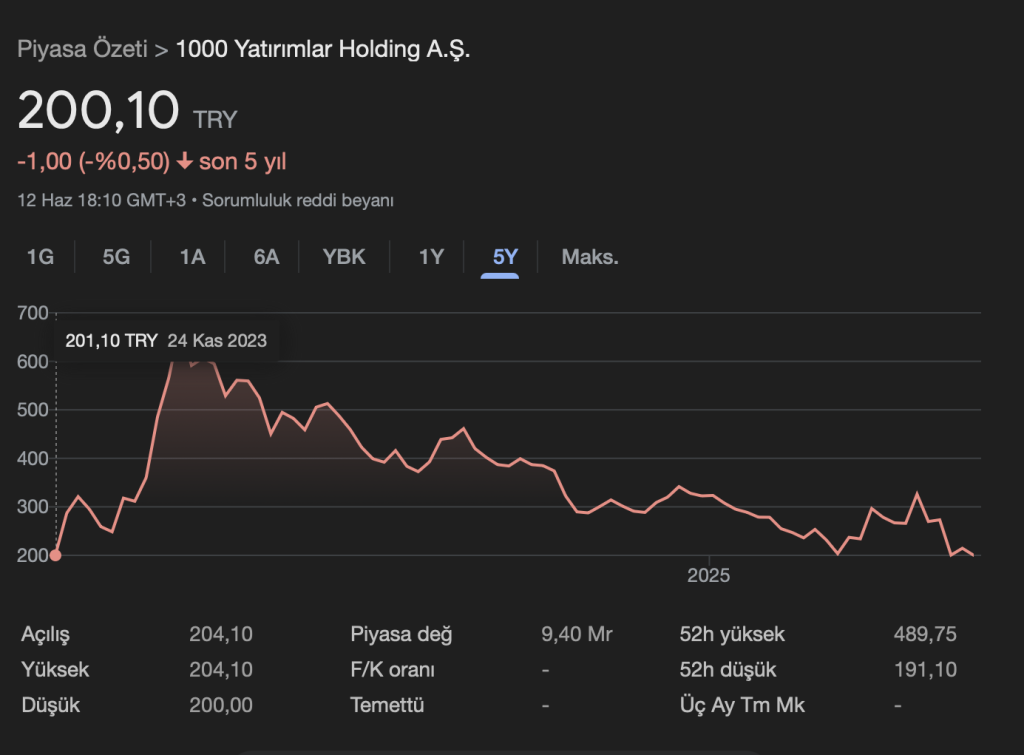The width and height of the screenshot is (1024, 755).
Task: Click the Temettü dividend label
Action: 387,705
